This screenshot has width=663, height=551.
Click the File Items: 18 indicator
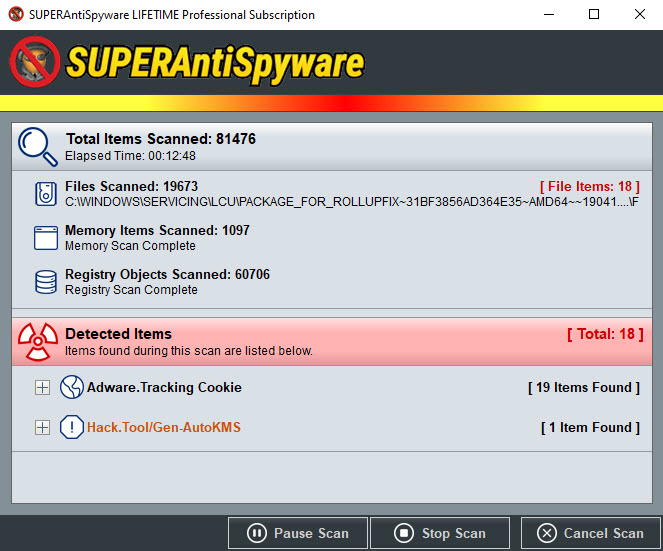tap(589, 186)
